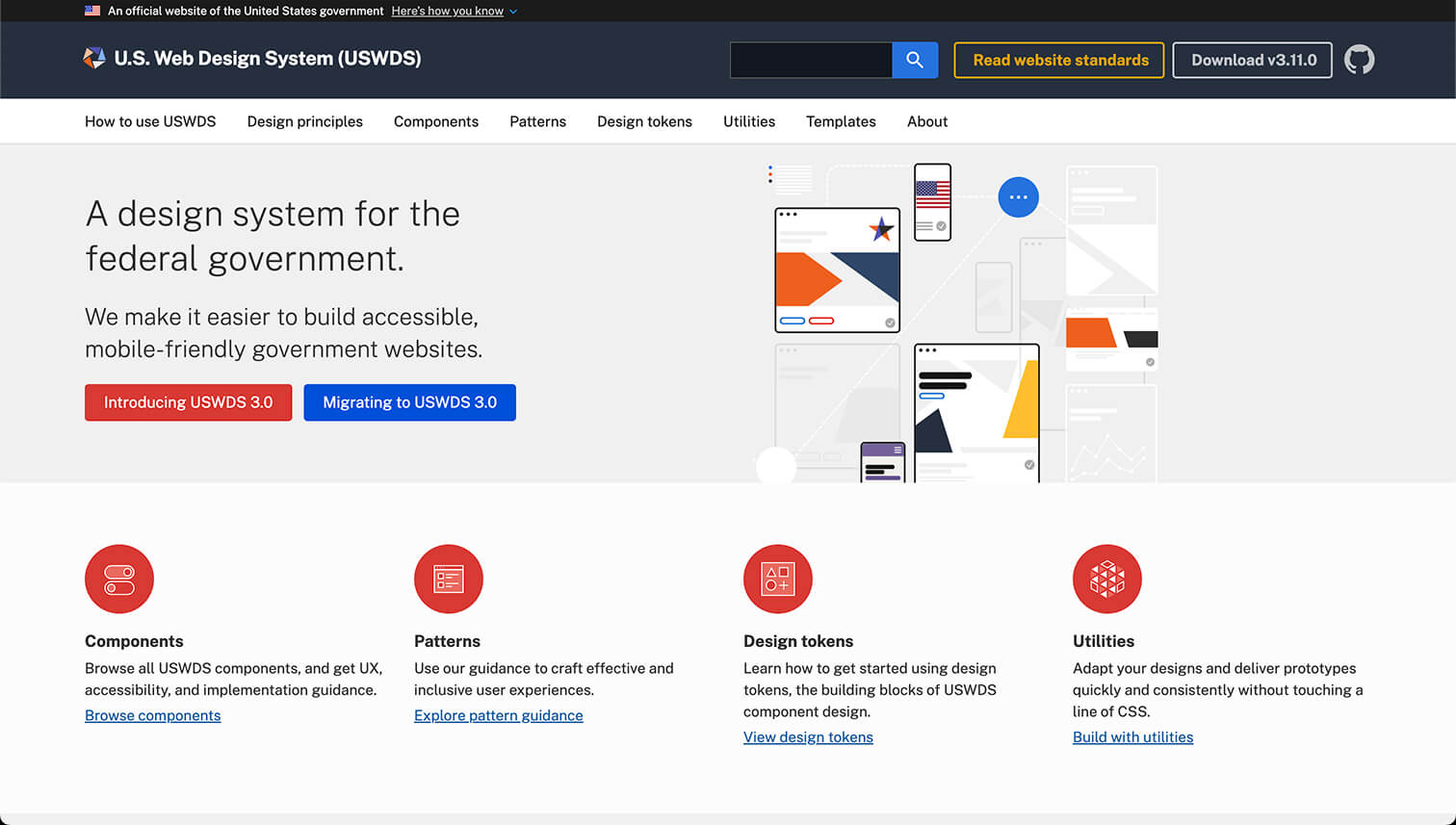Follow the Browse components link

point(153,715)
